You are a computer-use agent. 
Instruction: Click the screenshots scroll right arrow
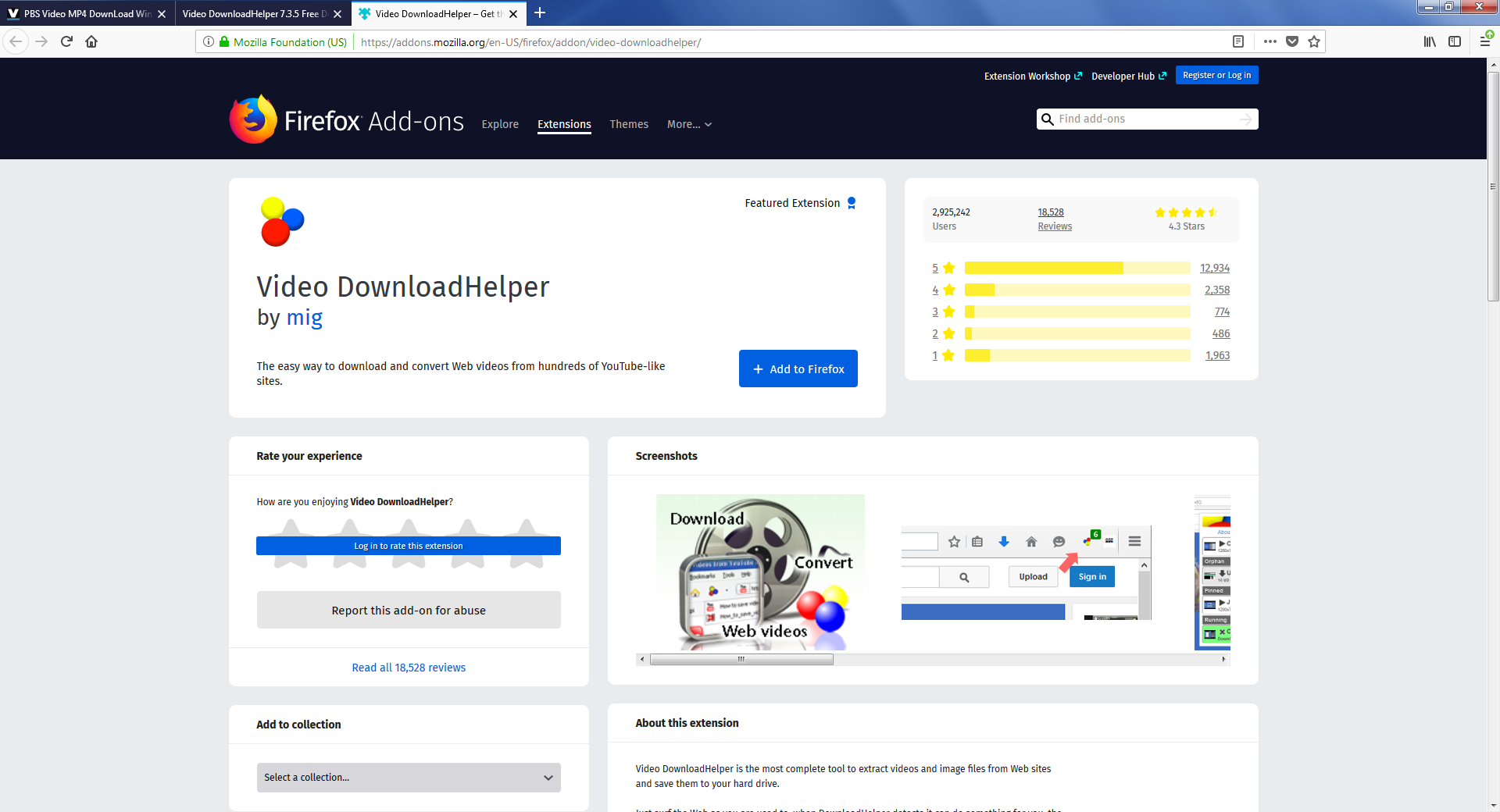tap(1223, 660)
